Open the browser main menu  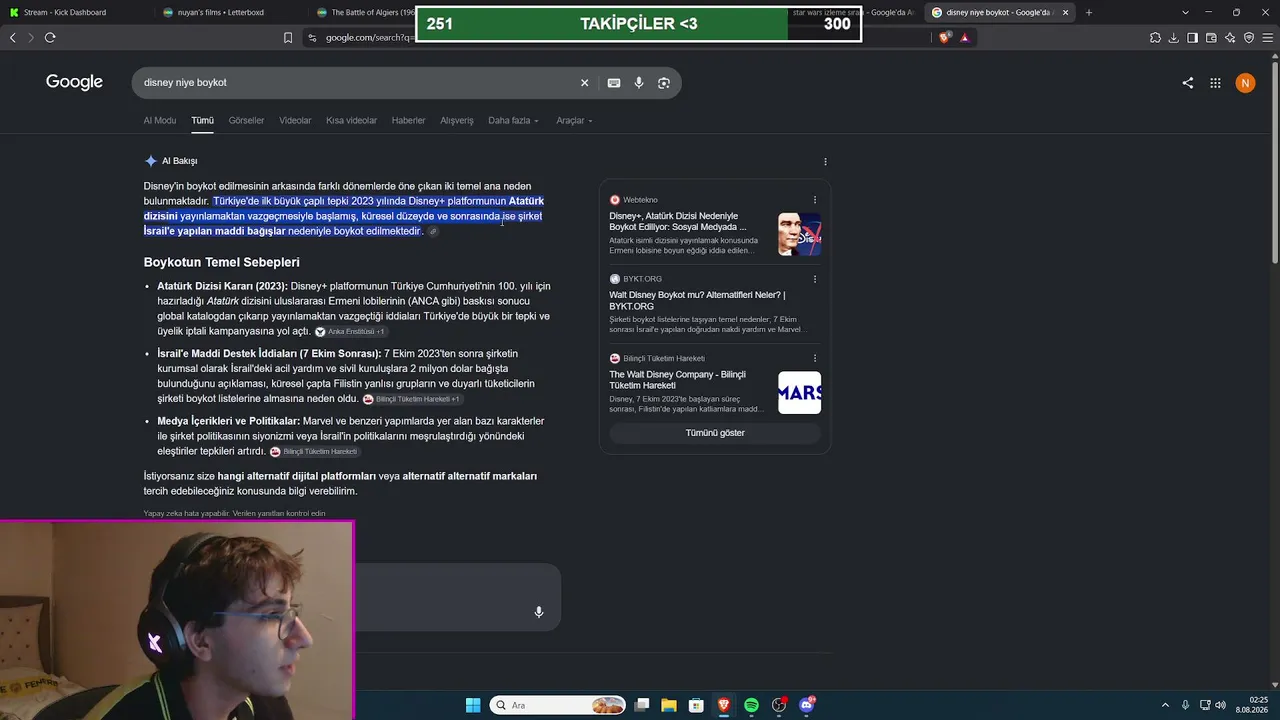(1267, 38)
